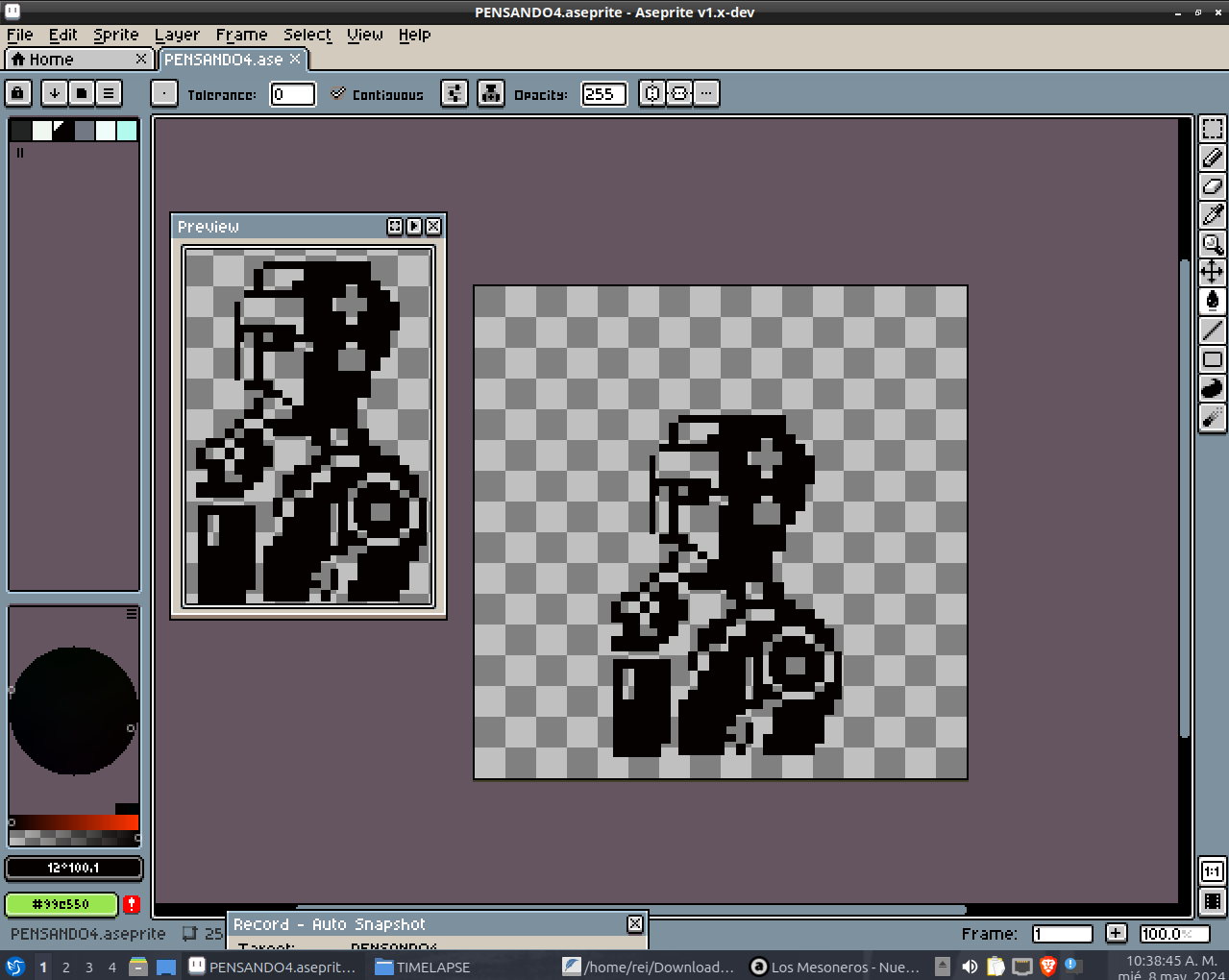Open the Layer menu
Image resolution: width=1229 pixels, height=980 pixels.
pyautogui.click(x=178, y=35)
